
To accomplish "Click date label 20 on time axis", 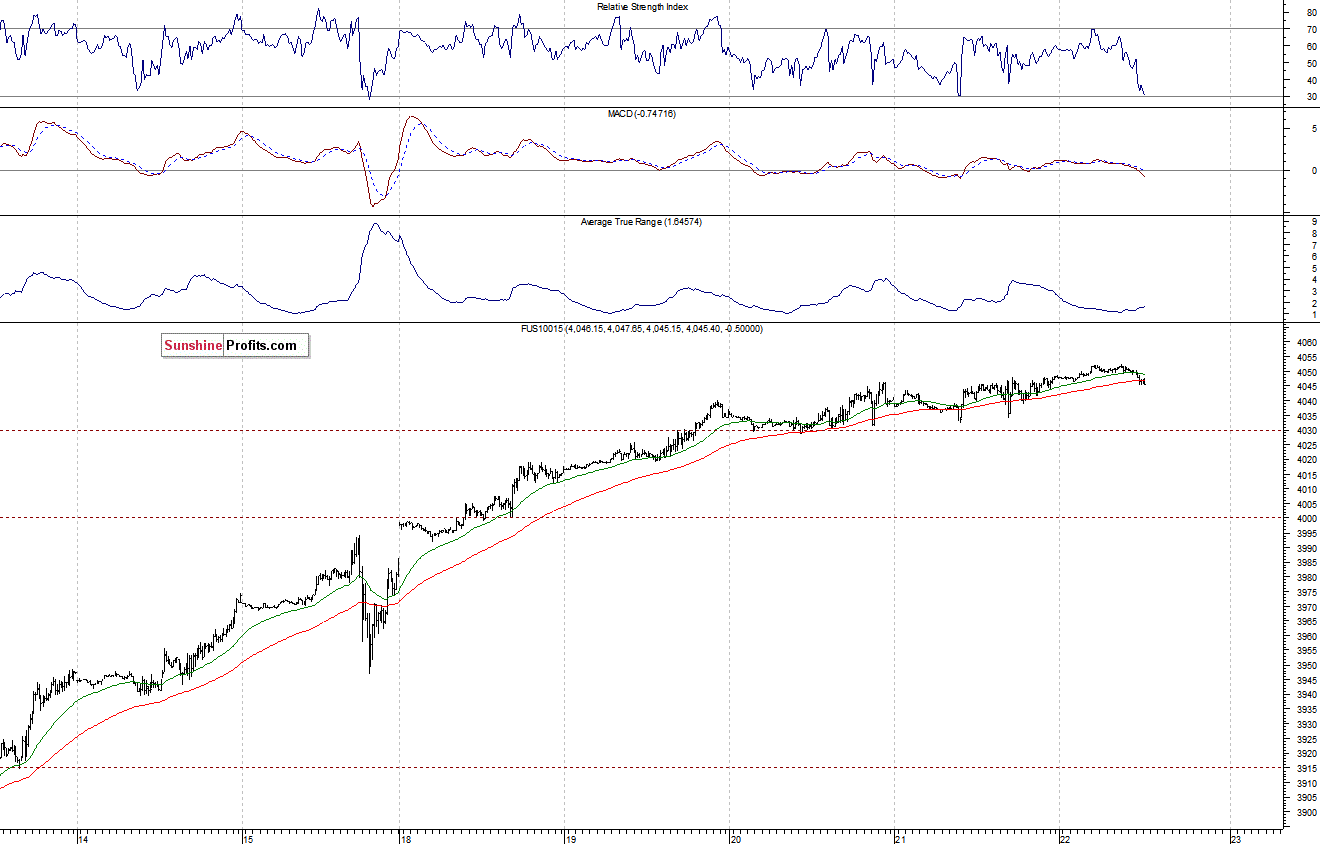I will [735, 838].
